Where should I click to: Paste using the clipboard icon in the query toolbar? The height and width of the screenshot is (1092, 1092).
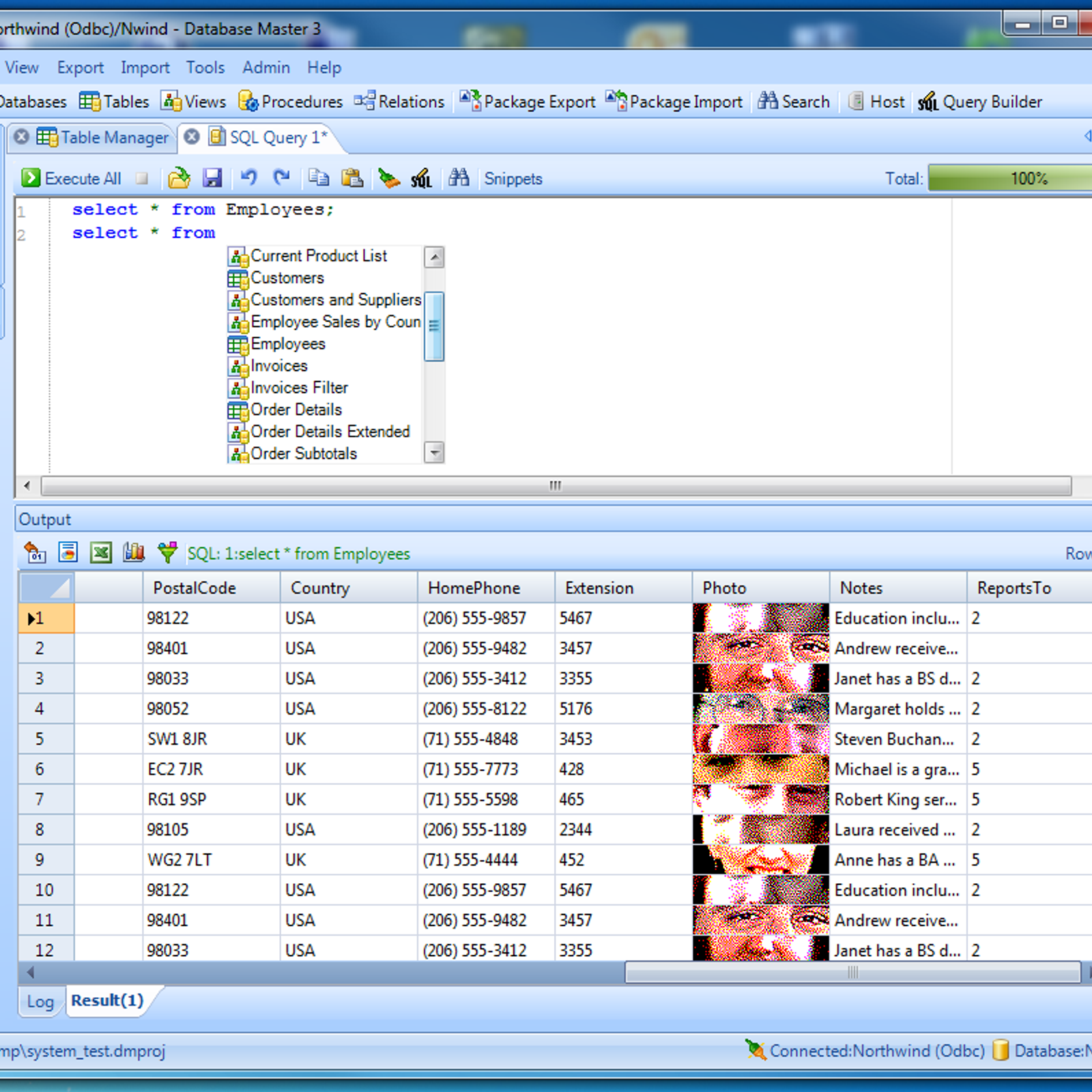[352, 177]
